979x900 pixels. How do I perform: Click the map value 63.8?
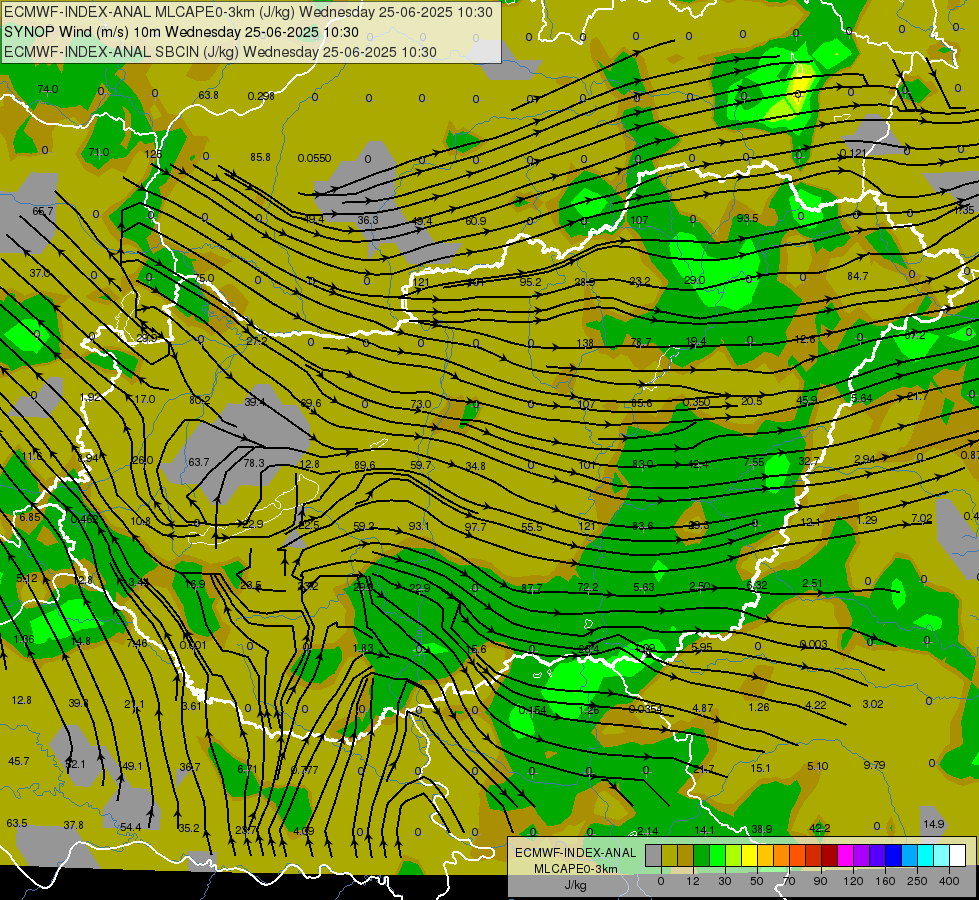pos(209,96)
